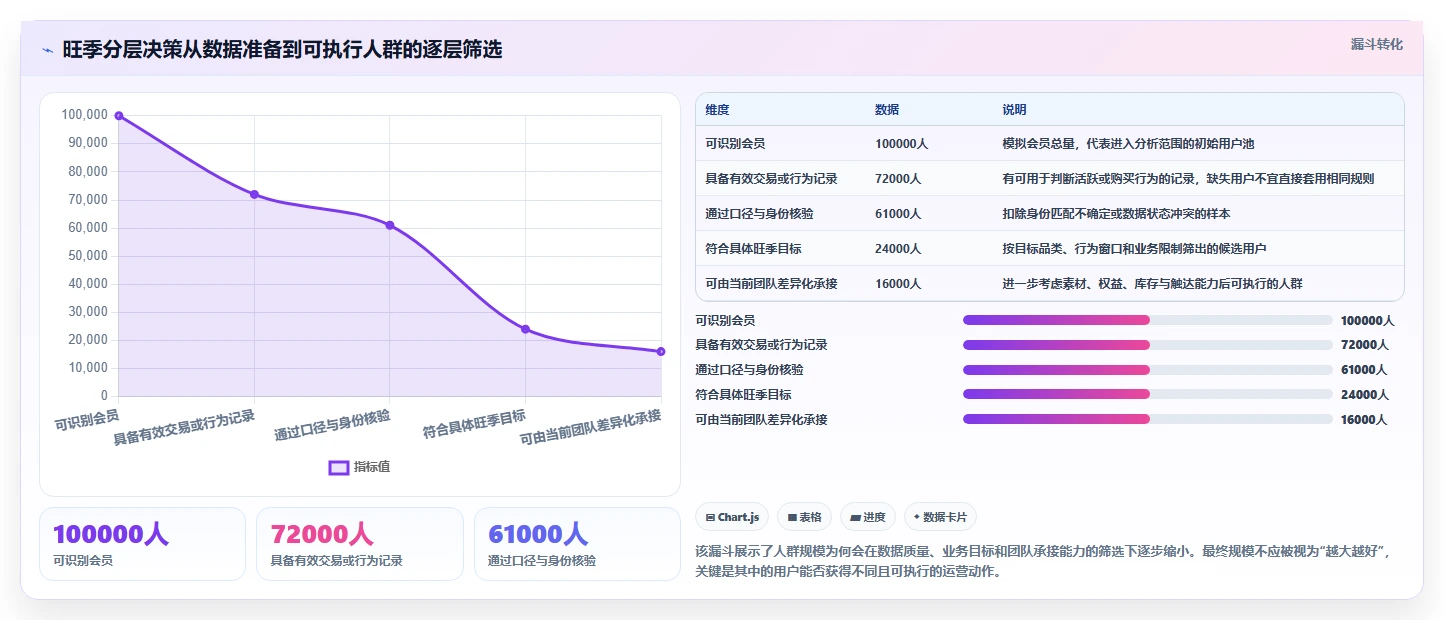
Task: Click the 通过口径与身份核验 progress bar
Action: click(1147, 370)
